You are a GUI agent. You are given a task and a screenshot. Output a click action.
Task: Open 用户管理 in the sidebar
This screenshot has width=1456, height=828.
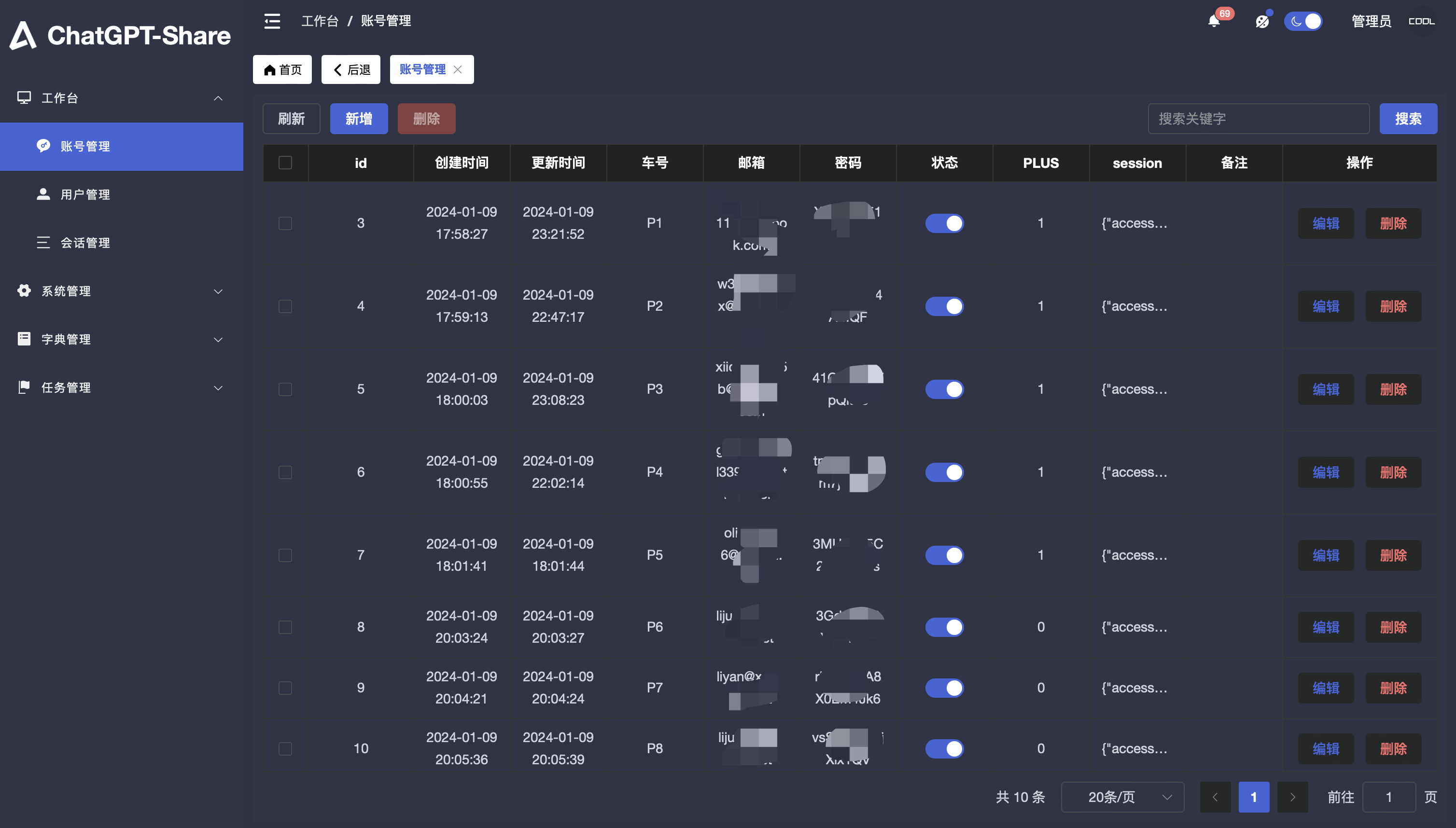(x=85, y=194)
